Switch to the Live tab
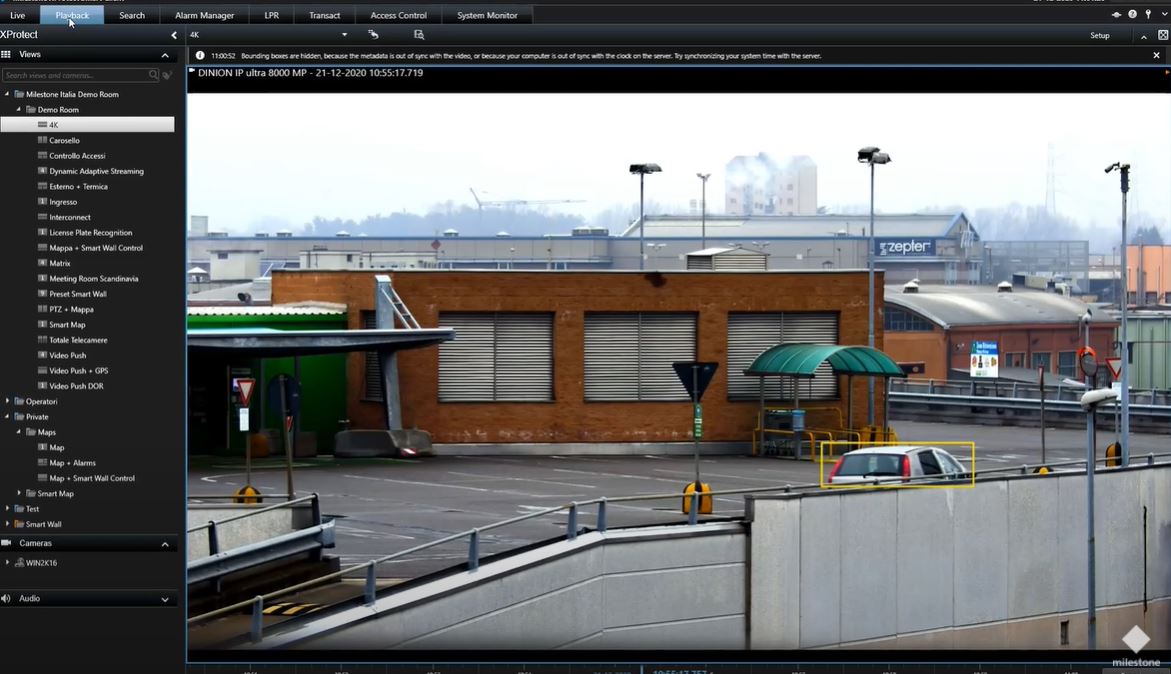Screen dimensions: 1171x674 click(18, 15)
